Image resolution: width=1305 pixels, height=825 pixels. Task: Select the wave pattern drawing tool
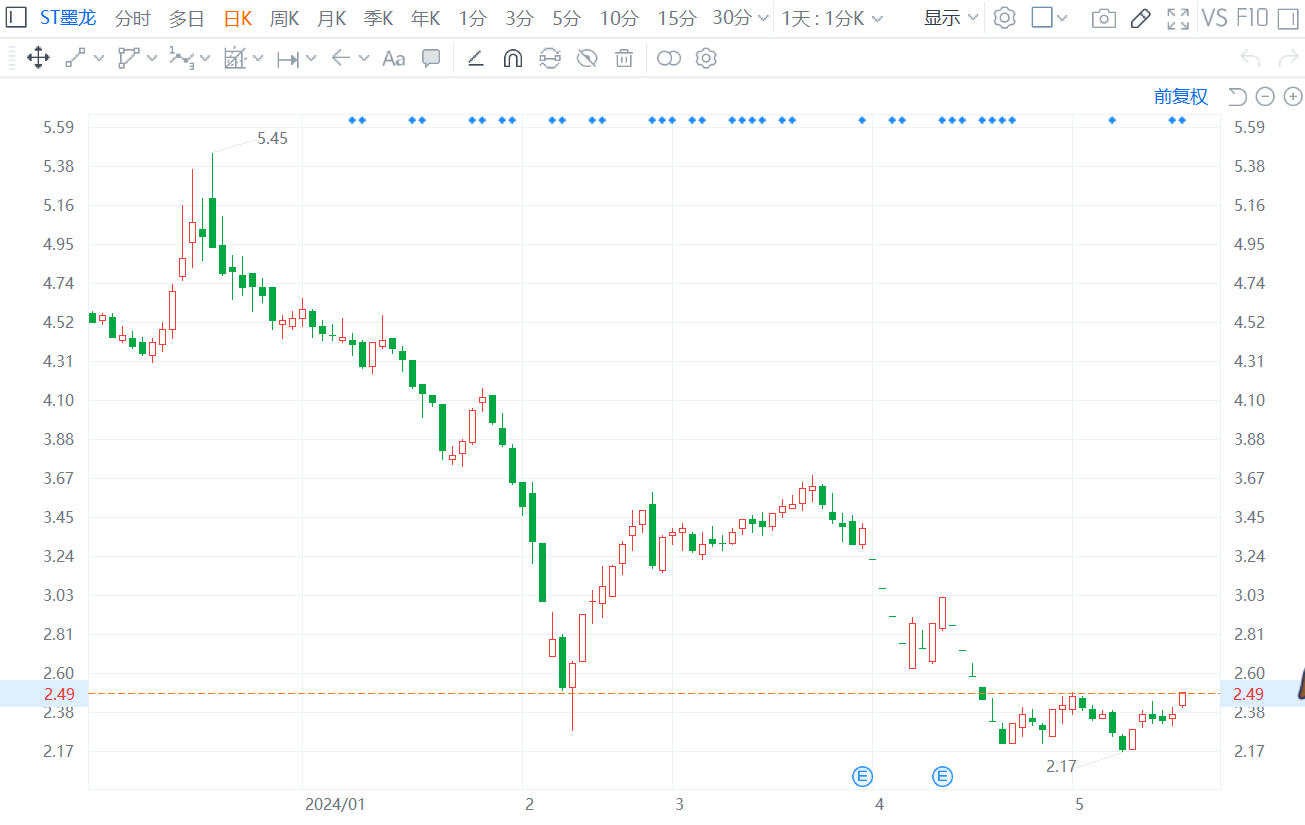pyautogui.click(x=181, y=58)
